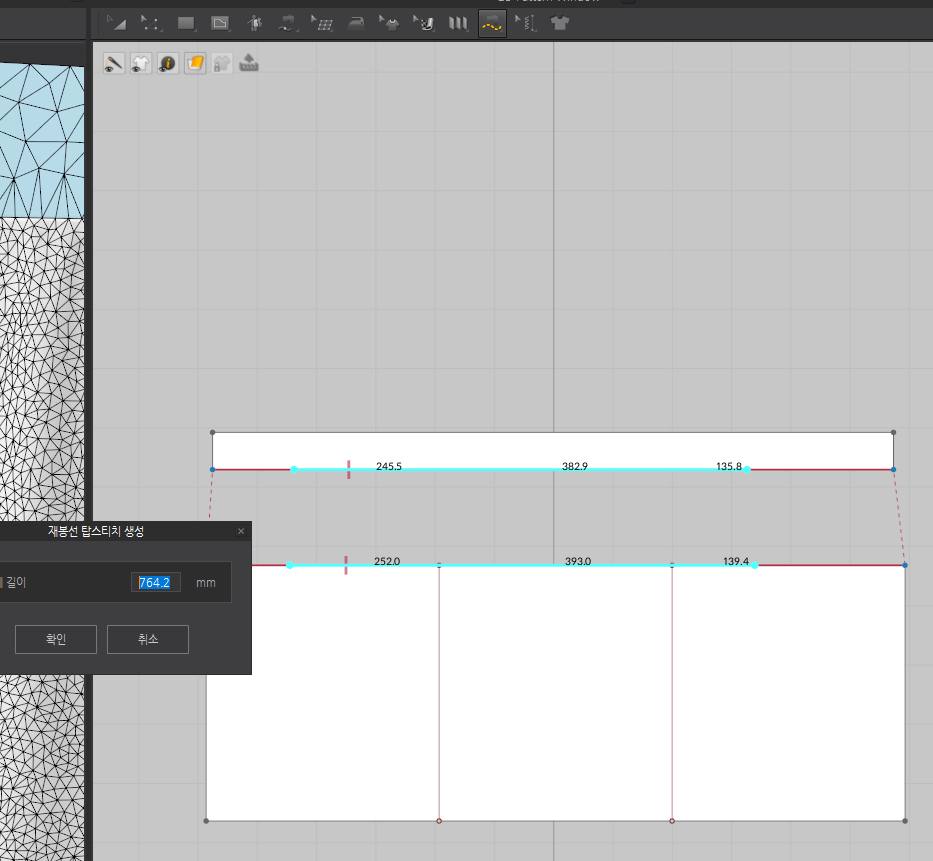Click the export measurement upload icon
933x861 pixels.
click(249, 63)
